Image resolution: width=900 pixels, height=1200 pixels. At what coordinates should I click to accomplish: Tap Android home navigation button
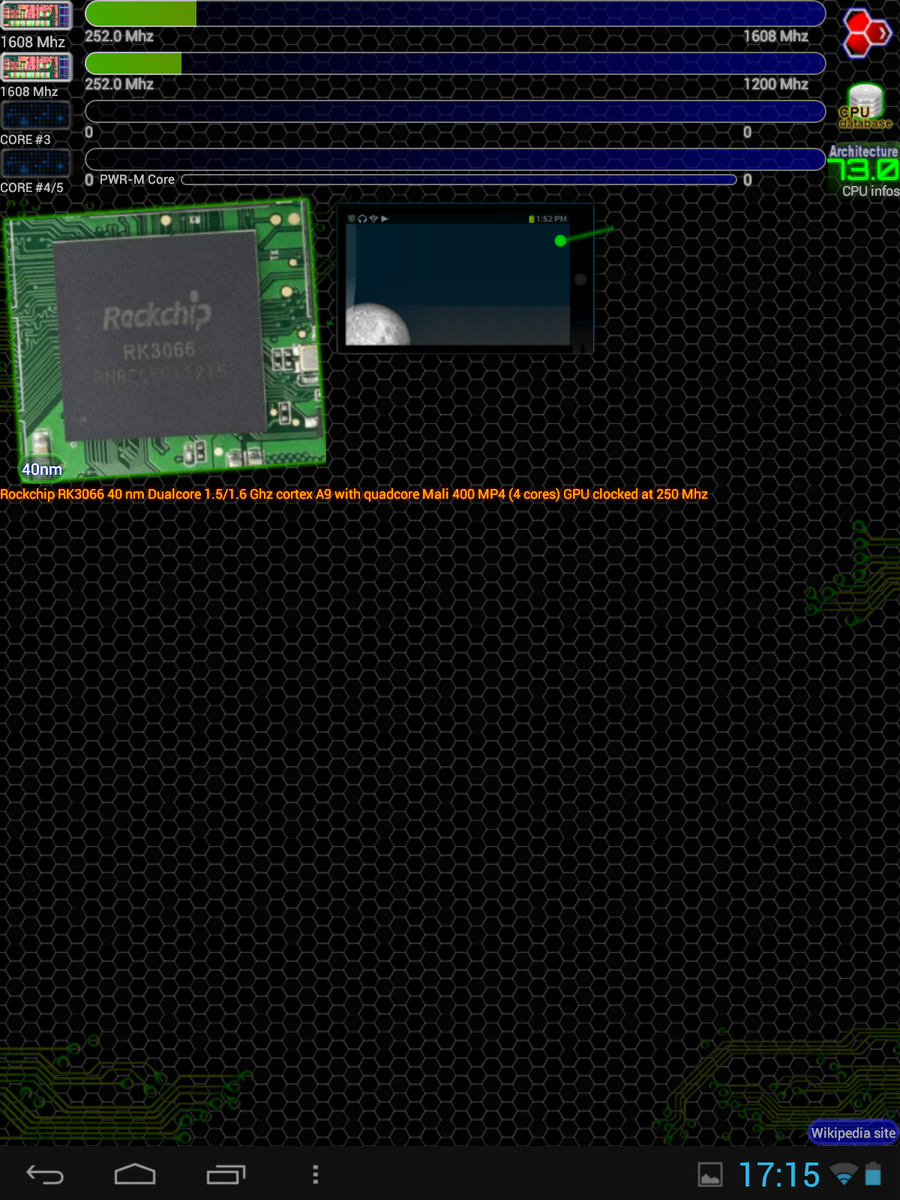pyautogui.click(x=135, y=1174)
